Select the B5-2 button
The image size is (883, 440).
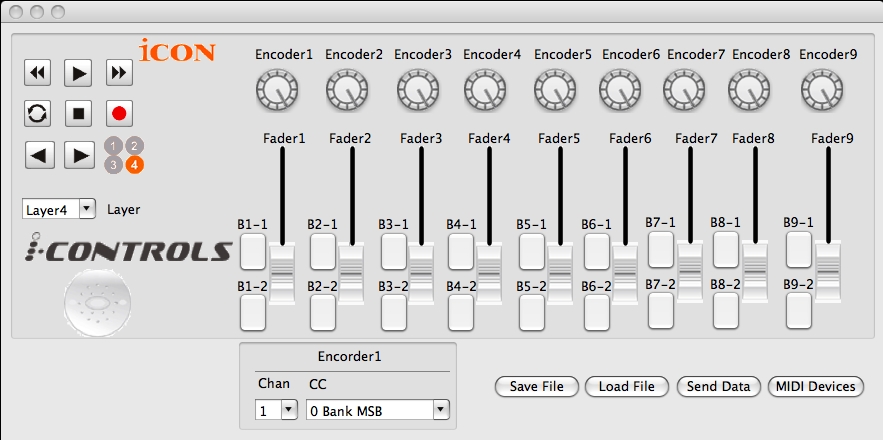click(532, 313)
